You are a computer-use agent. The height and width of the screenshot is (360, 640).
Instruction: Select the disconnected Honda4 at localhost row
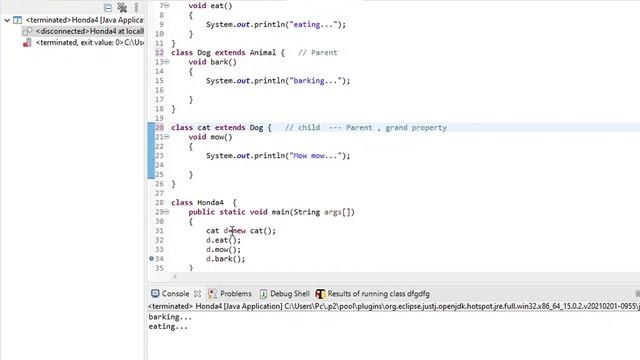click(x=83, y=31)
